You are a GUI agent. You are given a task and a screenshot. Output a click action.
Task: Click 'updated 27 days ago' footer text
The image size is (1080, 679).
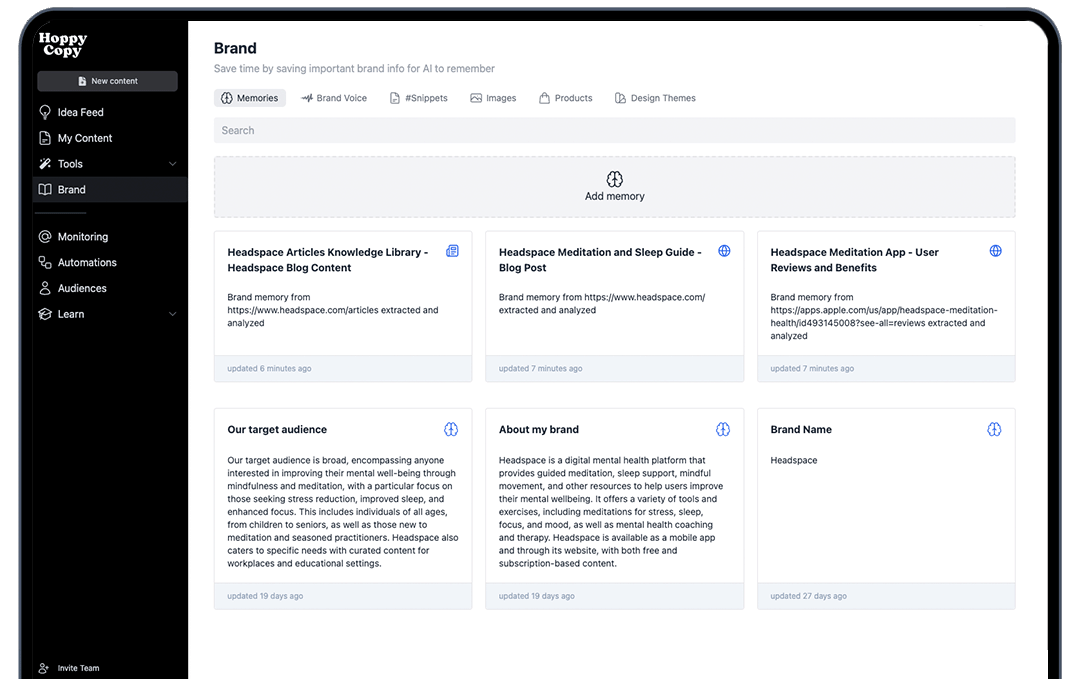click(809, 596)
